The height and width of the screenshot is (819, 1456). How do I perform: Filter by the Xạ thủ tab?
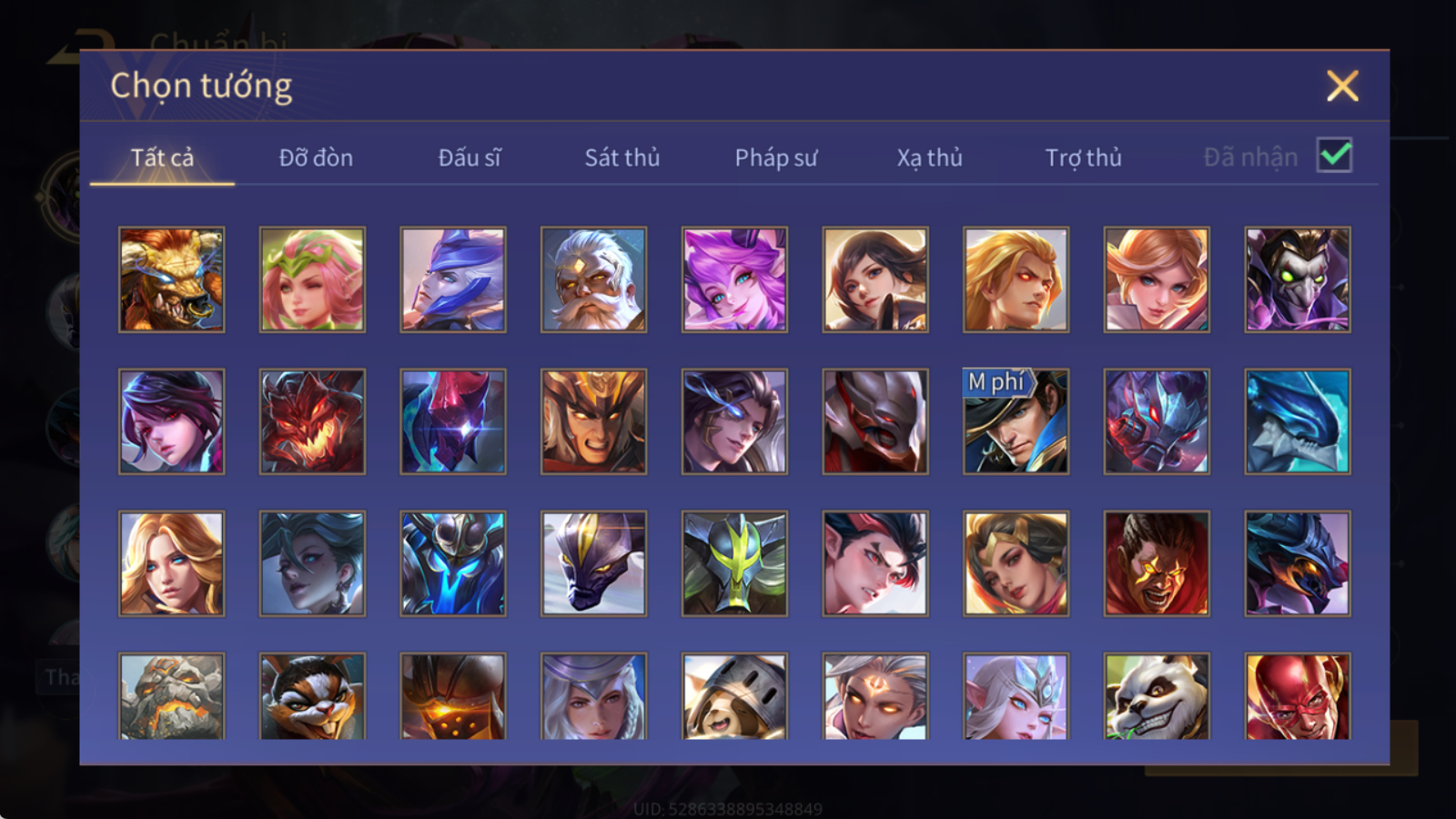(929, 157)
